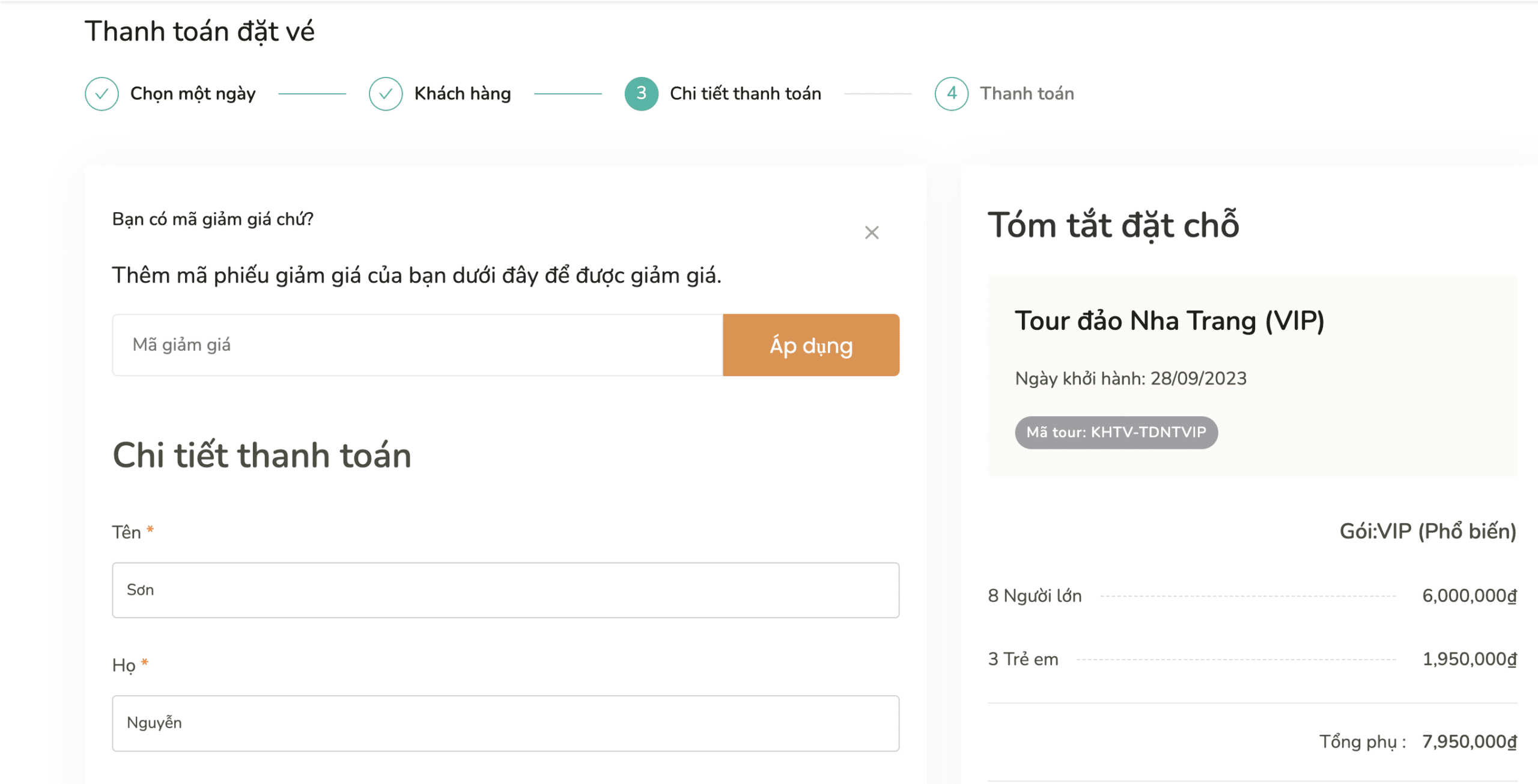Click the Gói:VIP (Phổ biến) label
Screen dimensions: 1538x784
[x=1427, y=532]
